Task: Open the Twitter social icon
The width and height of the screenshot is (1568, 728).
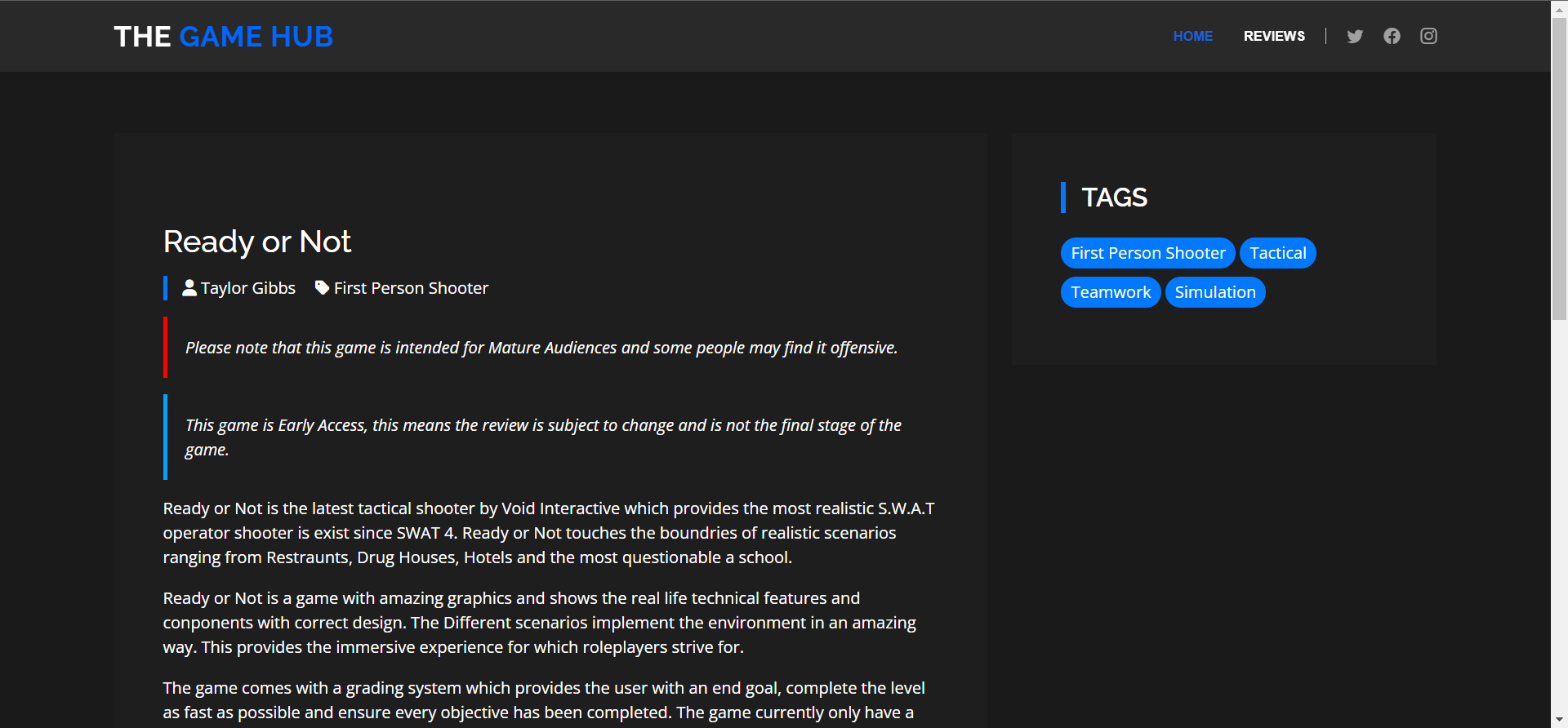Action: pyautogui.click(x=1355, y=36)
